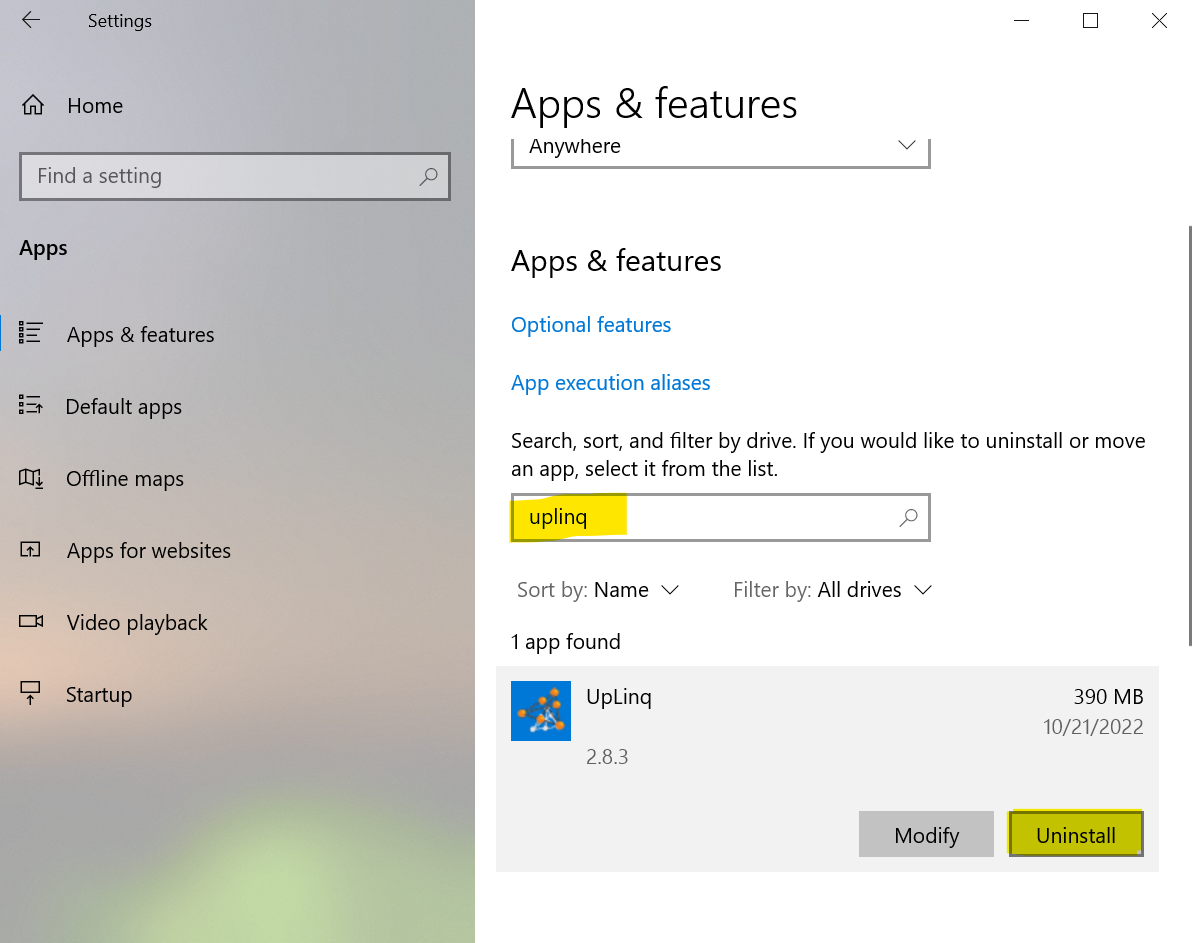Click the 1 app found text
The width and height of the screenshot is (1194, 943).
(x=566, y=642)
